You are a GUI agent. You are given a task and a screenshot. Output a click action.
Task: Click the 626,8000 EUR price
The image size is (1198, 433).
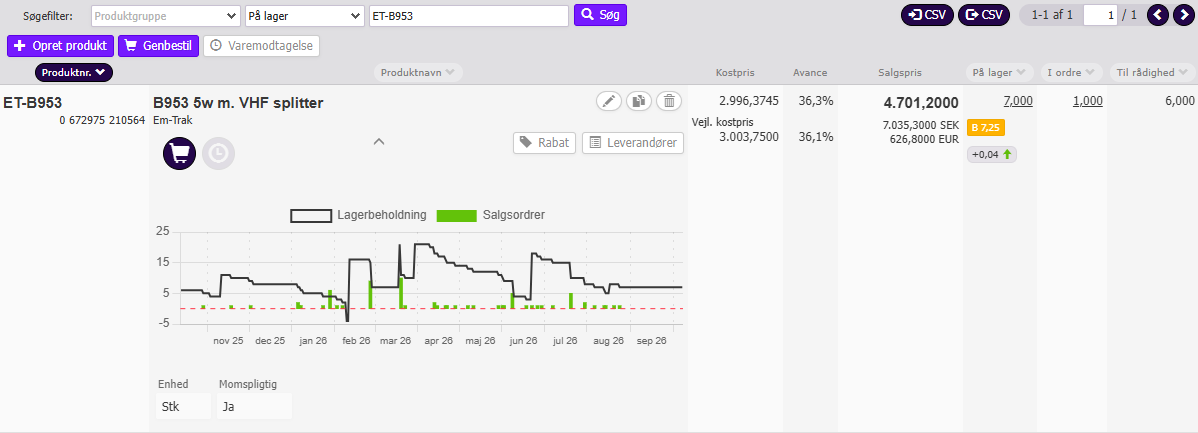point(924,140)
